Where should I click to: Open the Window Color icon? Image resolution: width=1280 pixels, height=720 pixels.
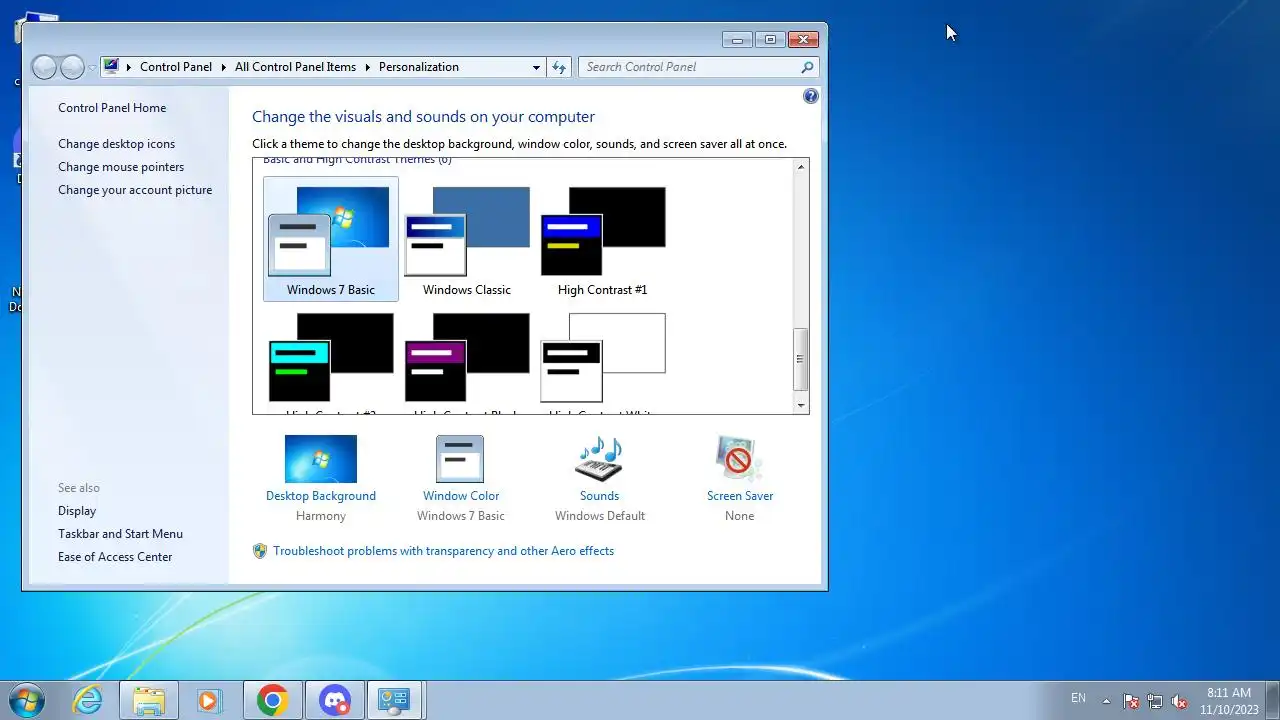(460, 459)
